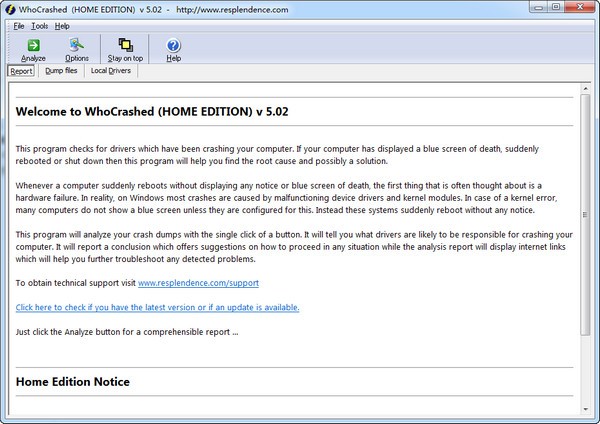Image resolution: width=600 pixels, height=424 pixels.
Task: Open the Tools menu
Action: [40, 26]
